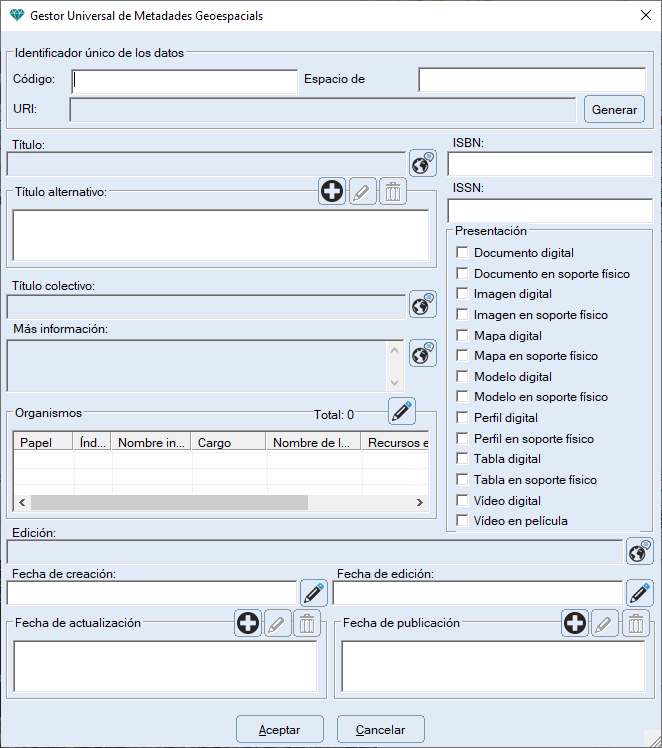Open globe translator for Título colectivo
This screenshot has width=662, height=748.
pos(423,304)
